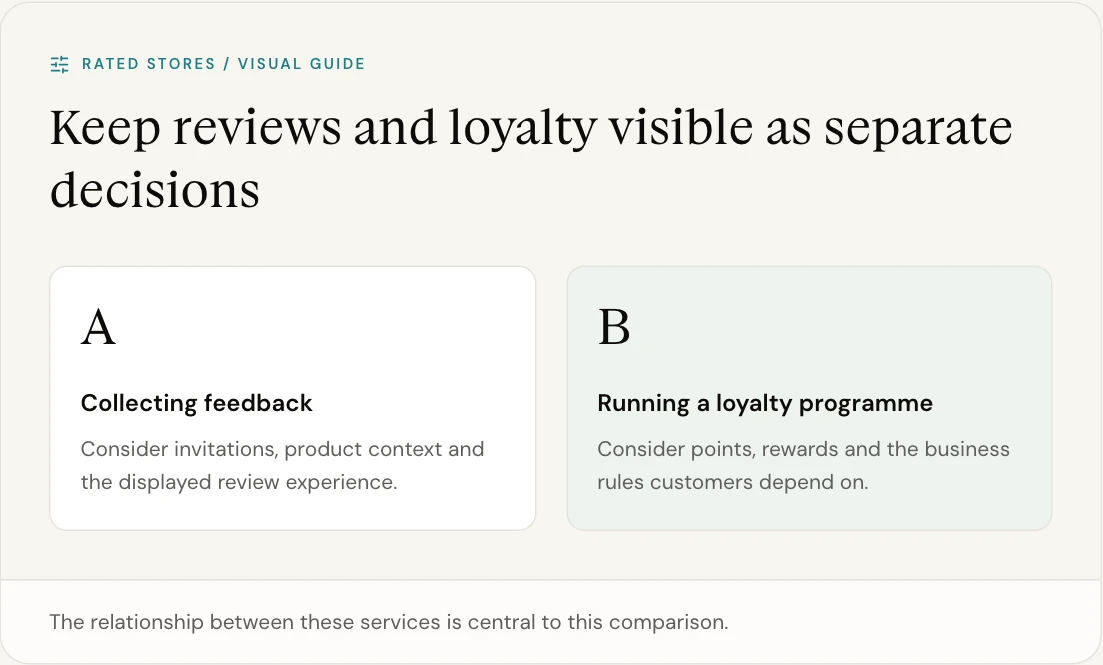The image size is (1103, 665).
Task: Select card A Collecting feedback
Action: coord(293,398)
